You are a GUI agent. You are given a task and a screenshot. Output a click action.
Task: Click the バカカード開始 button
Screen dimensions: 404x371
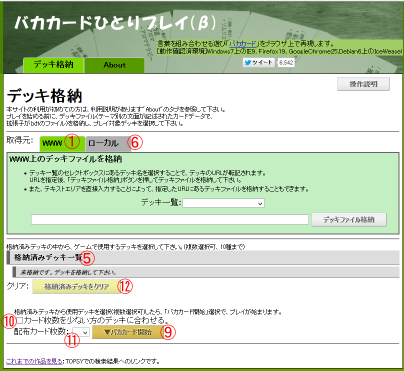click(x=127, y=332)
